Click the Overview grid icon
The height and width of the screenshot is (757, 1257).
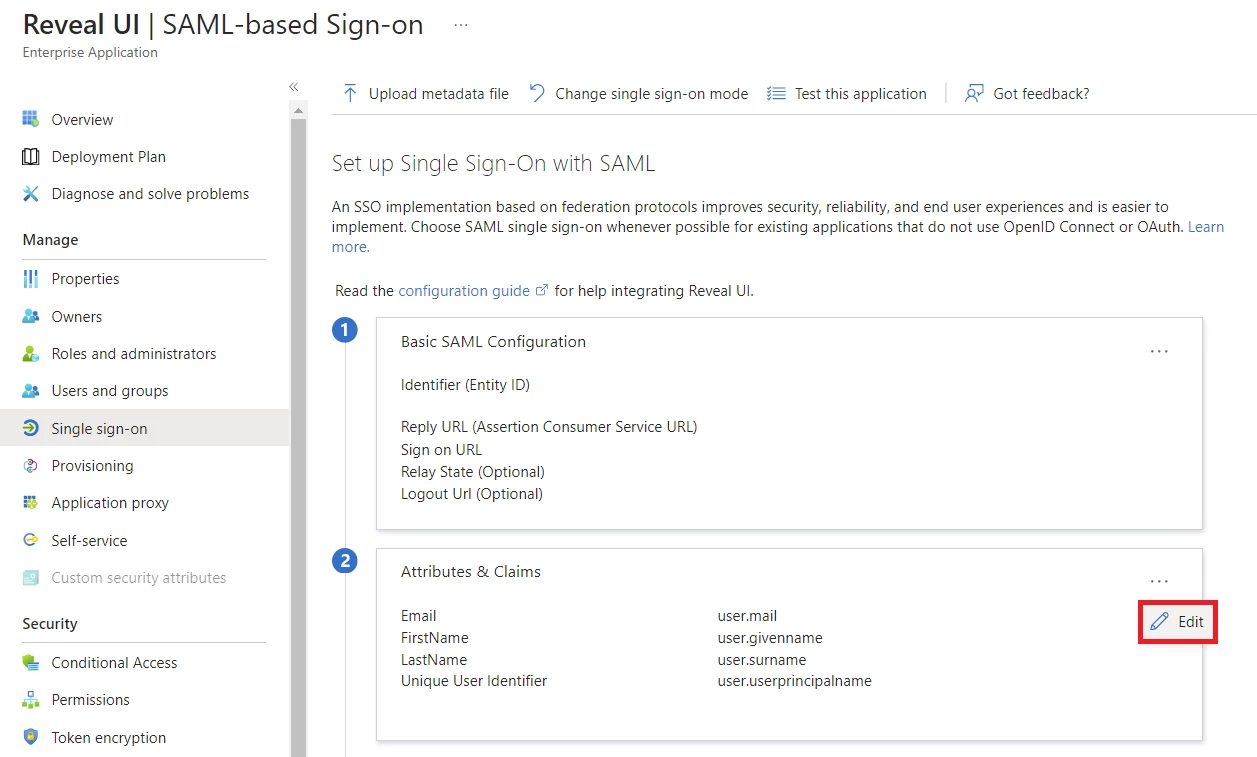tap(31, 119)
